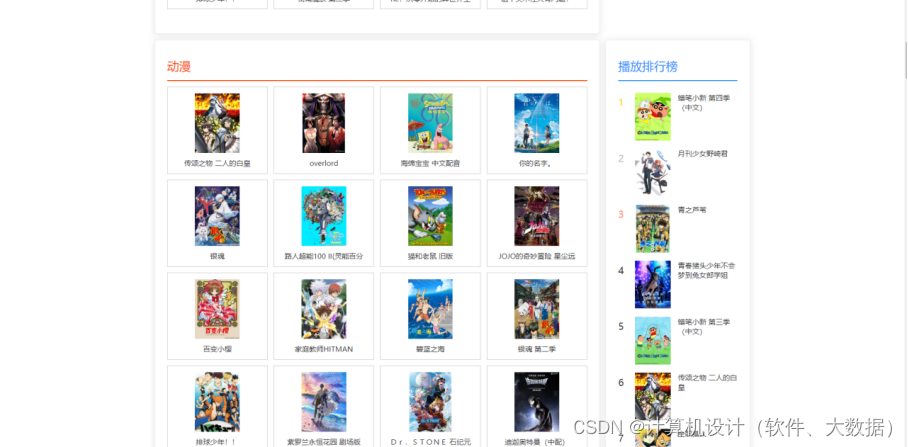Click the 你的名字。 title text

[537, 163]
